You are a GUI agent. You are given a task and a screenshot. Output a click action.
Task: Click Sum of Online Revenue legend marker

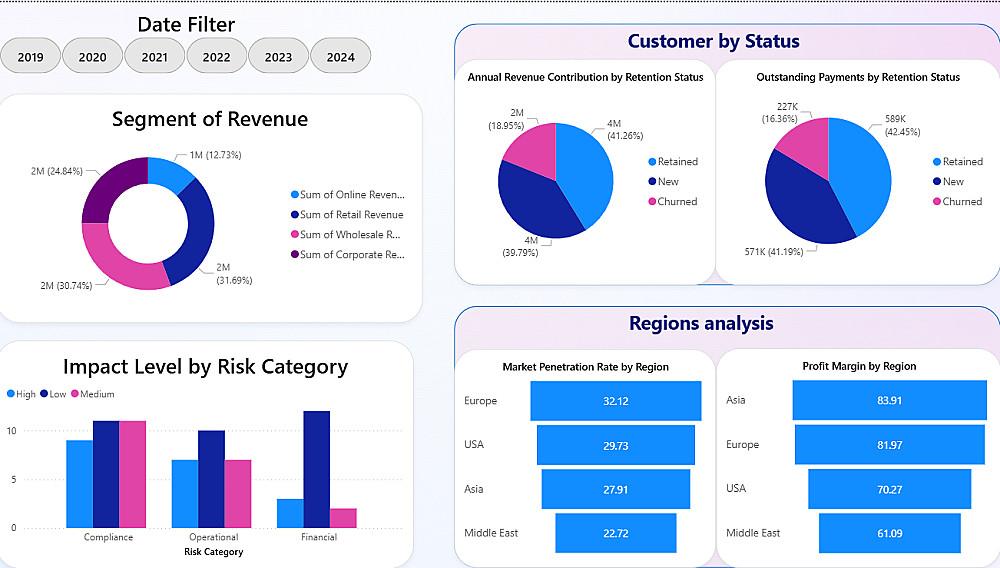(295, 194)
